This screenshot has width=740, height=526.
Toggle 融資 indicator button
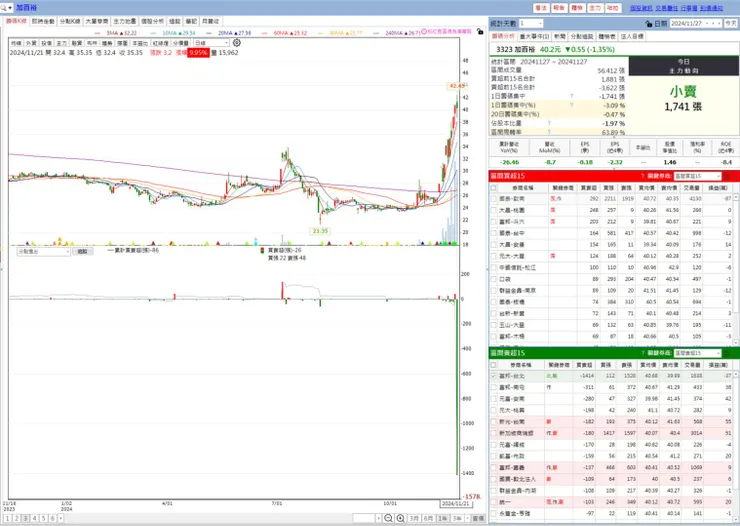(77, 43)
